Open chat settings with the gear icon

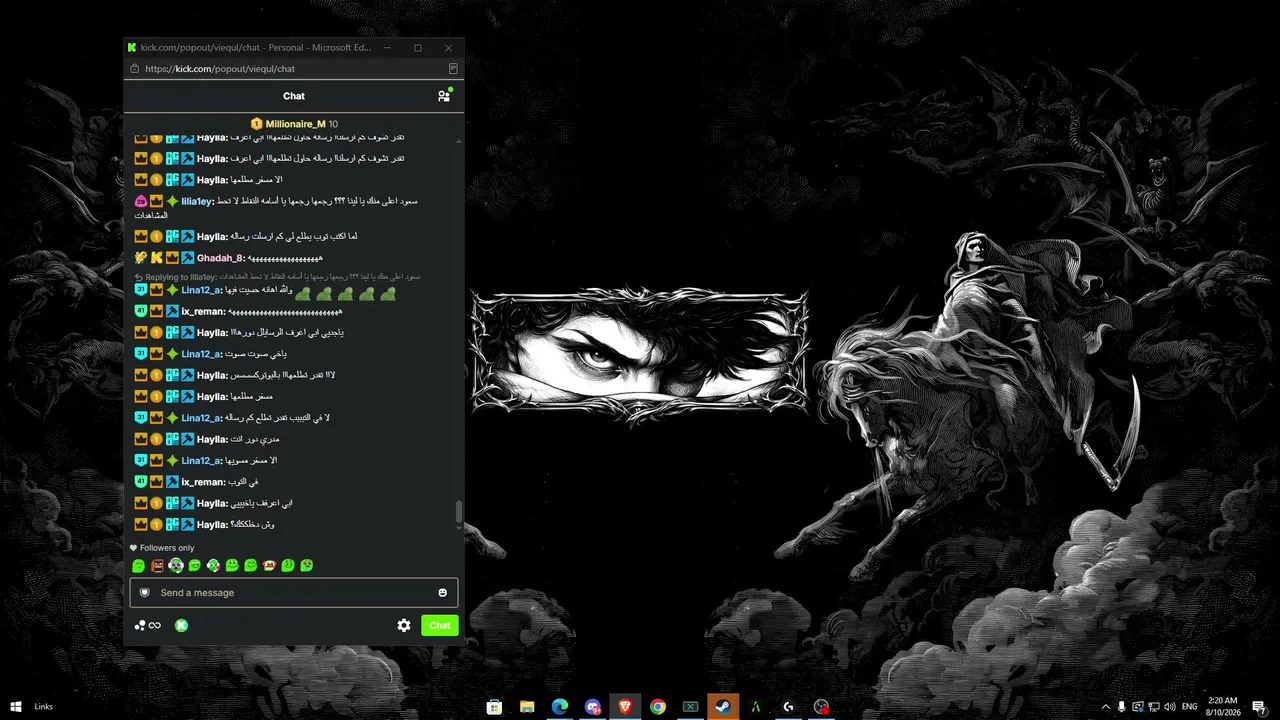[404, 625]
